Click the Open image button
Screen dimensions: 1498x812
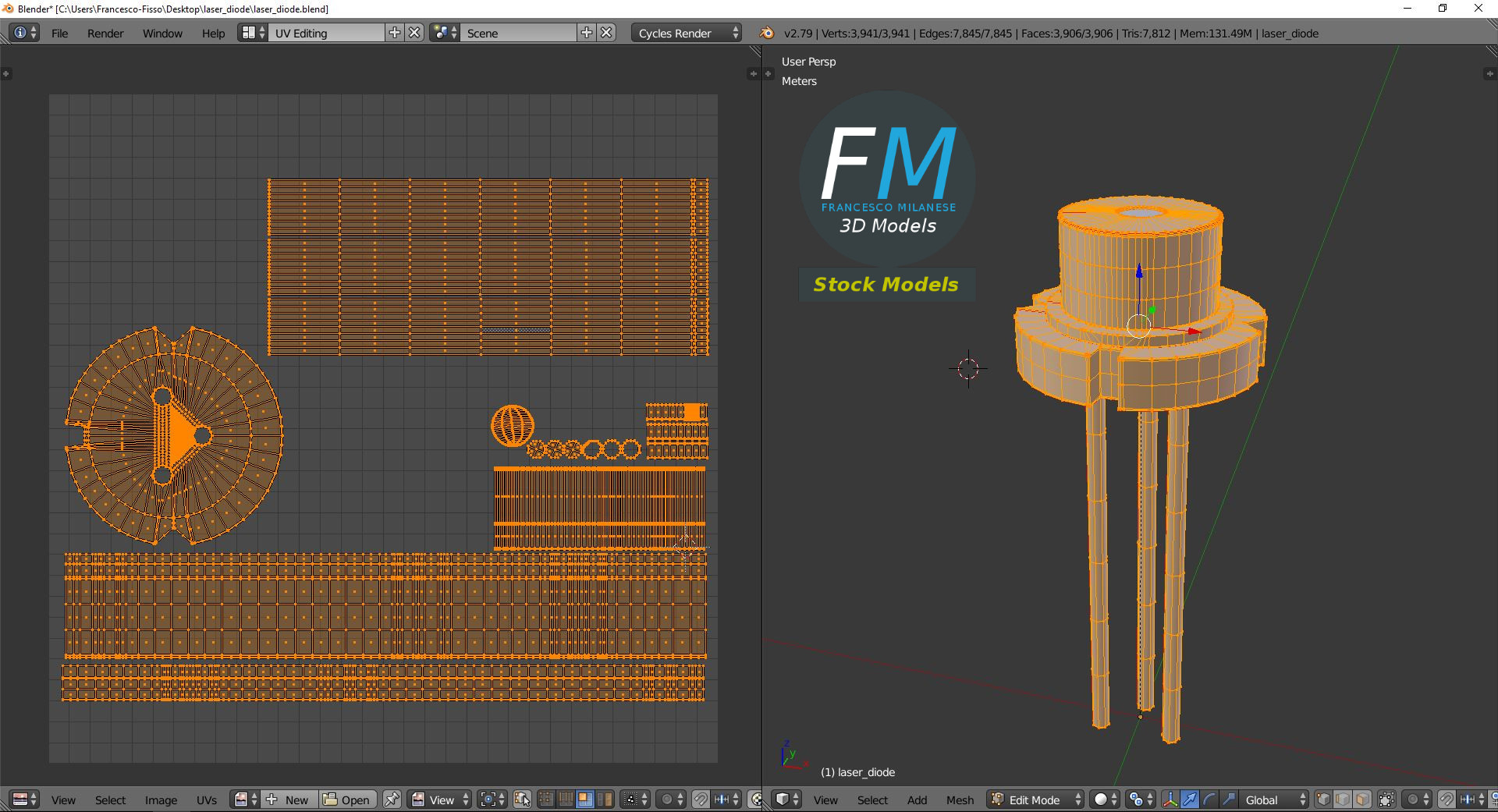pyautogui.click(x=347, y=800)
